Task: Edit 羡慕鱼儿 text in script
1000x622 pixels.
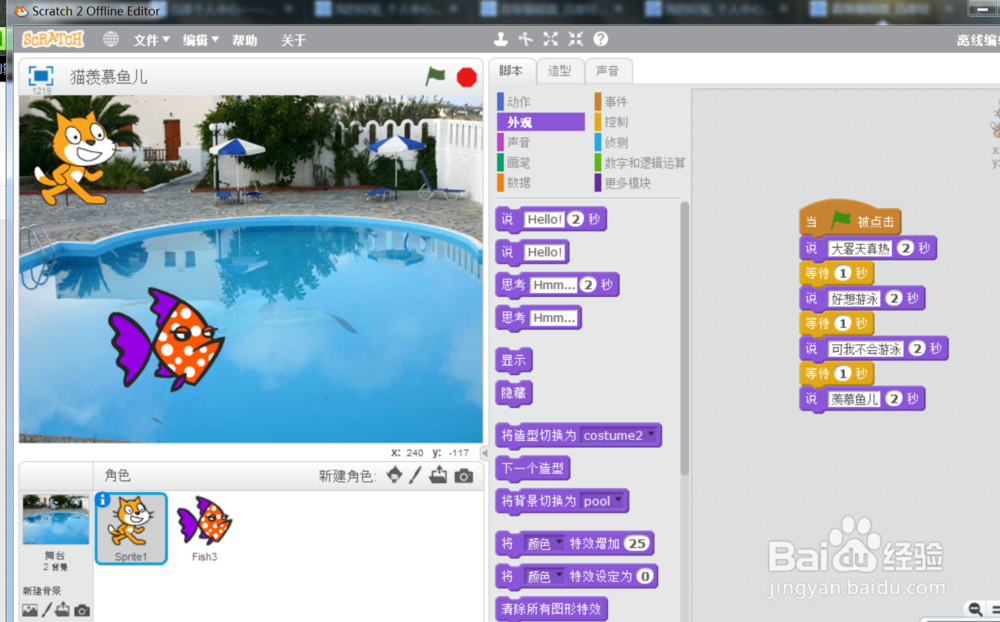Action: coord(855,399)
